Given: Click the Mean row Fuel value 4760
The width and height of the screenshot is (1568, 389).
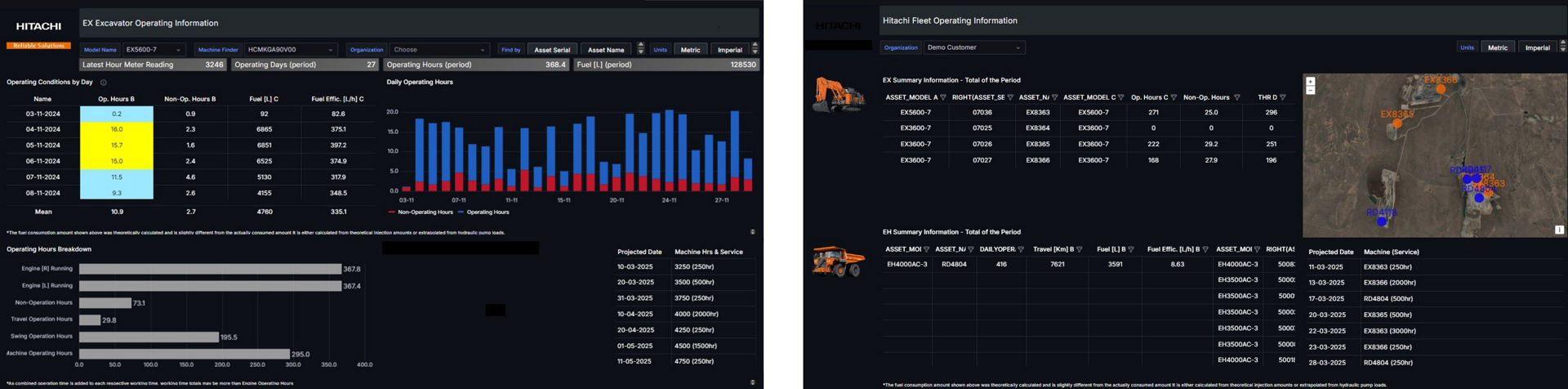Looking at the screenshot, I should pos(264,212).
